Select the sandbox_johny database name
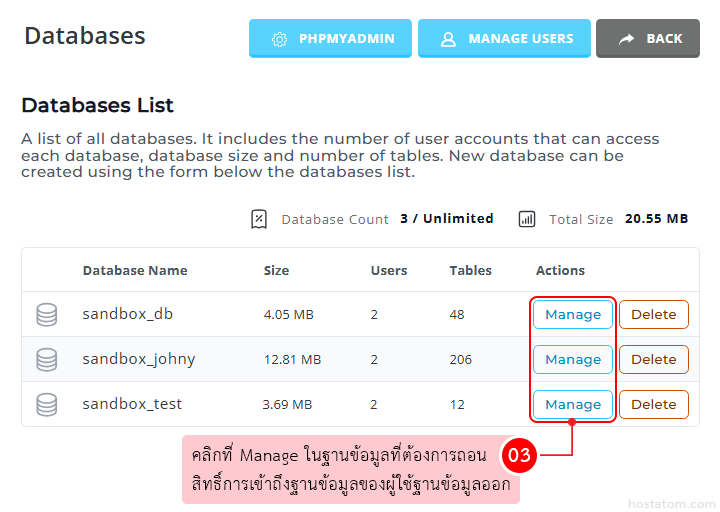This screenshot has width=720, height=512. point(139,359)
